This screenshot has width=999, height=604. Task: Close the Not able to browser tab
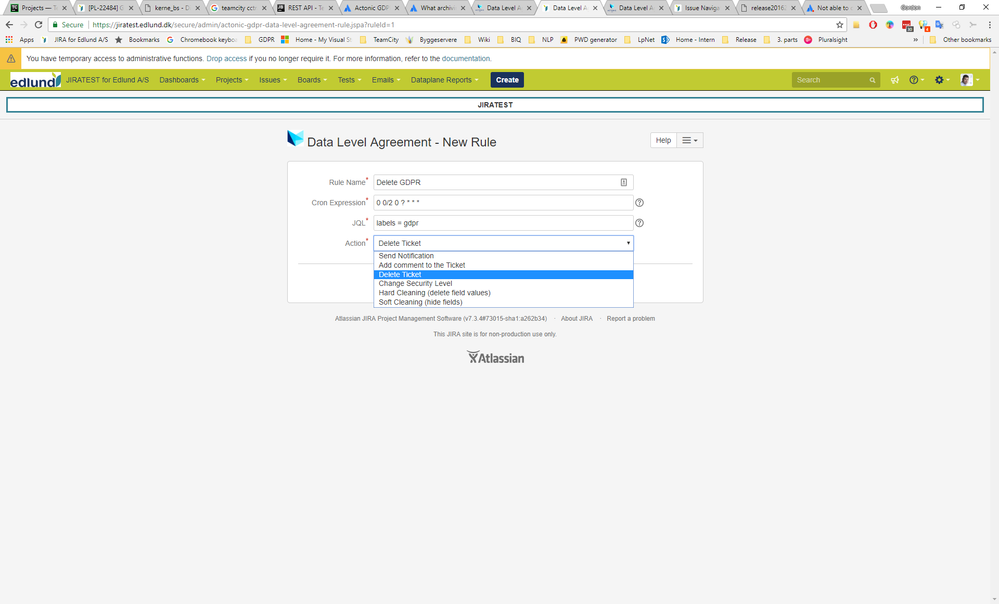point(859,8)
